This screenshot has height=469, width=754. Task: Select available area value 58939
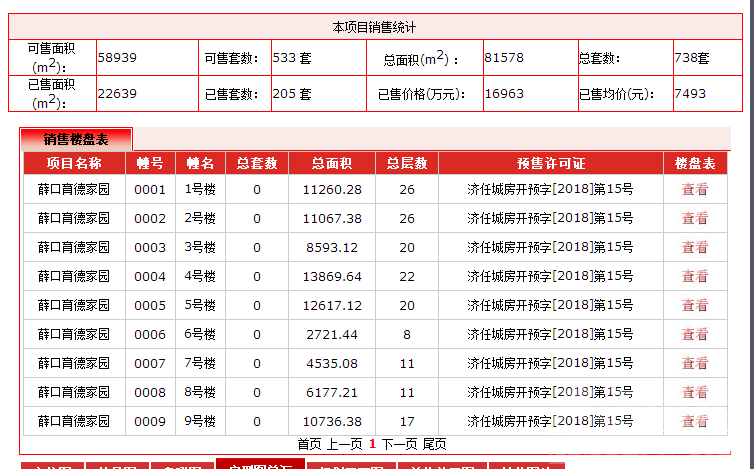(117, 58)
